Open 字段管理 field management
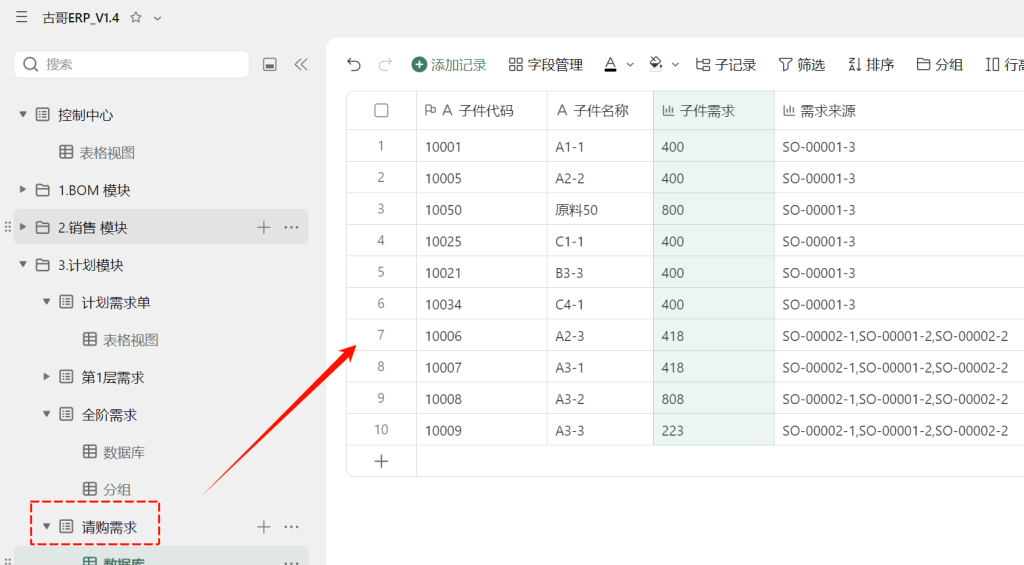Viewport: 1024px width, 565px height. (x=545, y=65)
